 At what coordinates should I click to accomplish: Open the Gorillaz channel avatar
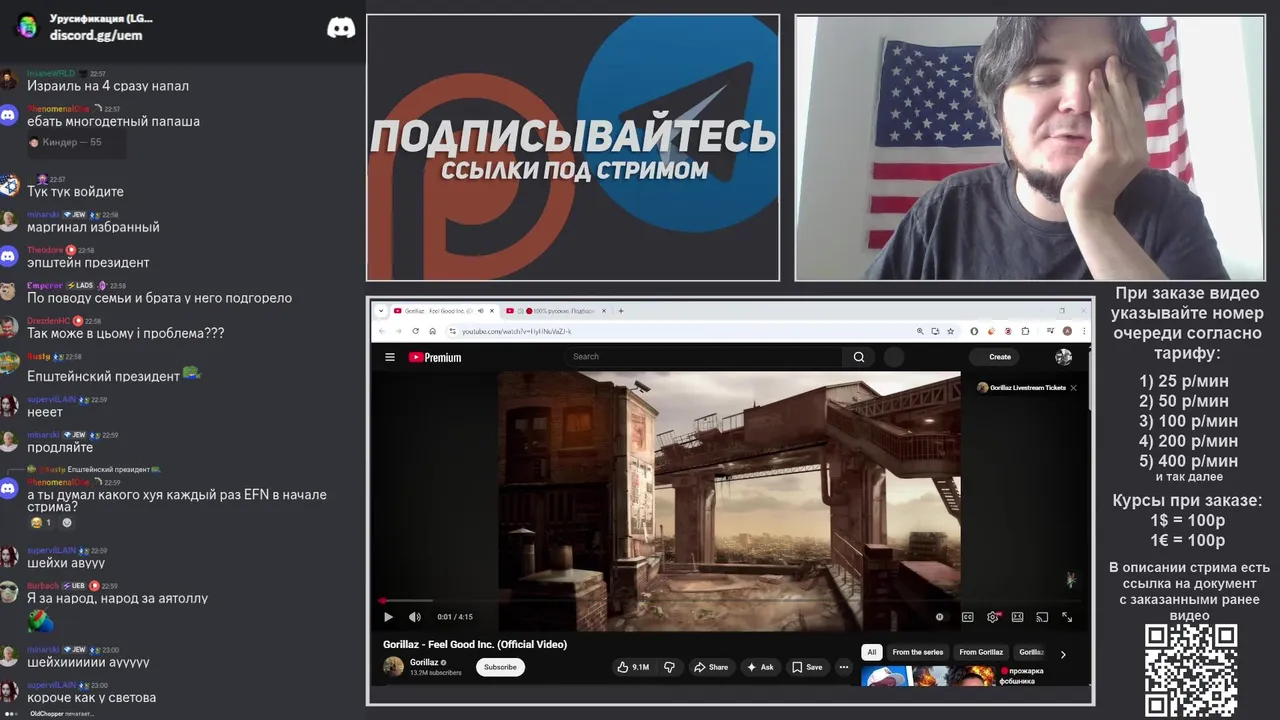[394, 666]
